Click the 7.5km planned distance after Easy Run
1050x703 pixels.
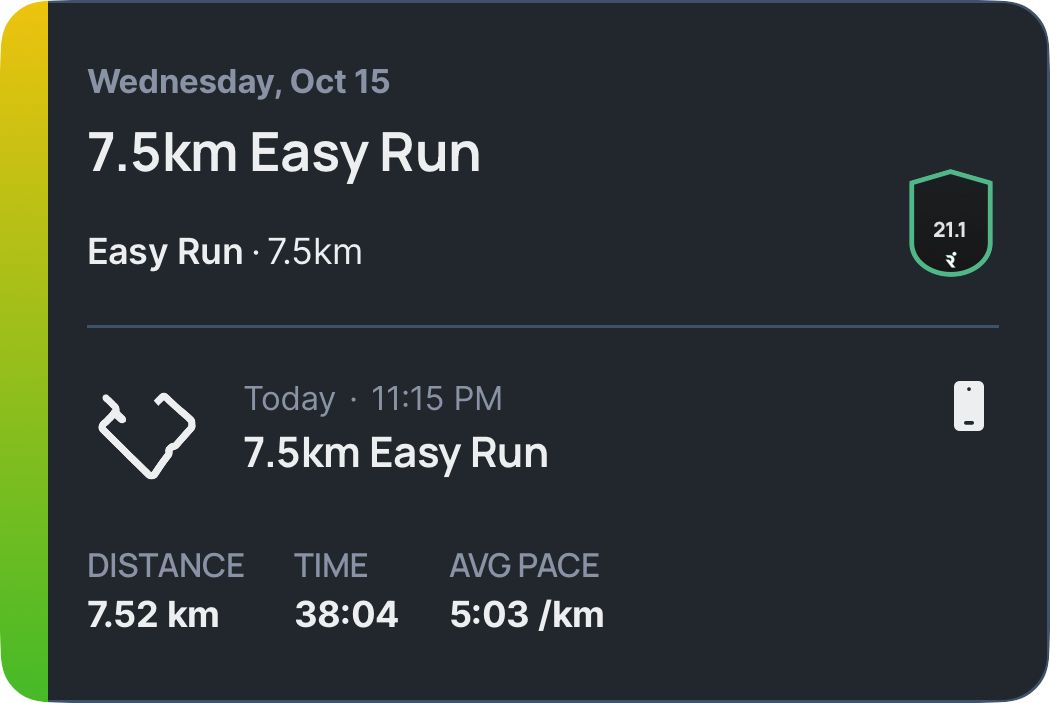[315, 252]
